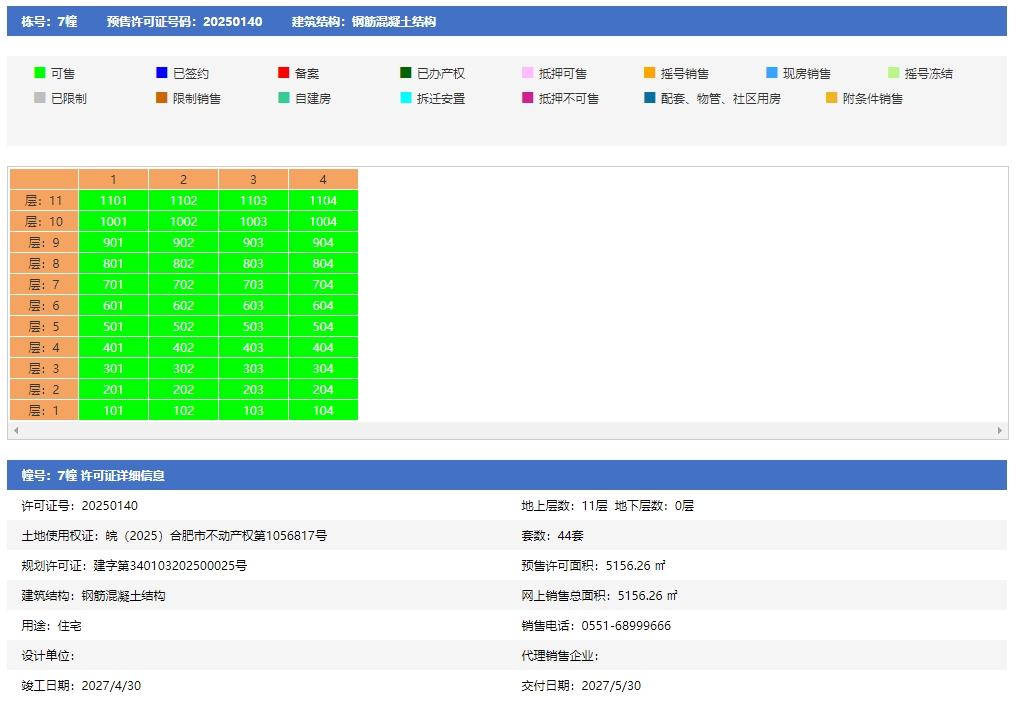
Task: Click the light green 摇号冻结 swatch
Action: [x=894, y=73]
